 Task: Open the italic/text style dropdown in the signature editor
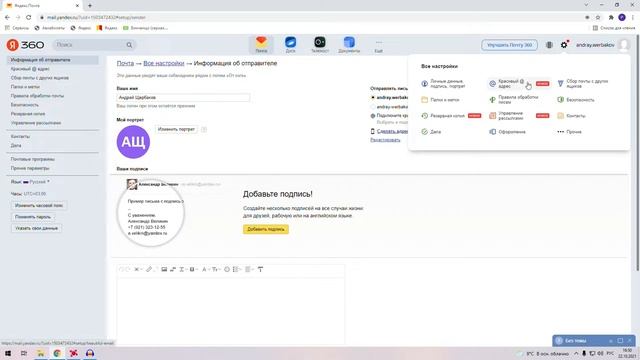coord(183,269)
